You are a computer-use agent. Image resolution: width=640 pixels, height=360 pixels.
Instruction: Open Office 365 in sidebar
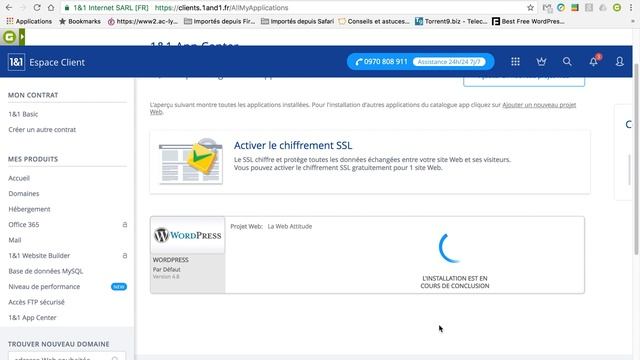[24, 225]
